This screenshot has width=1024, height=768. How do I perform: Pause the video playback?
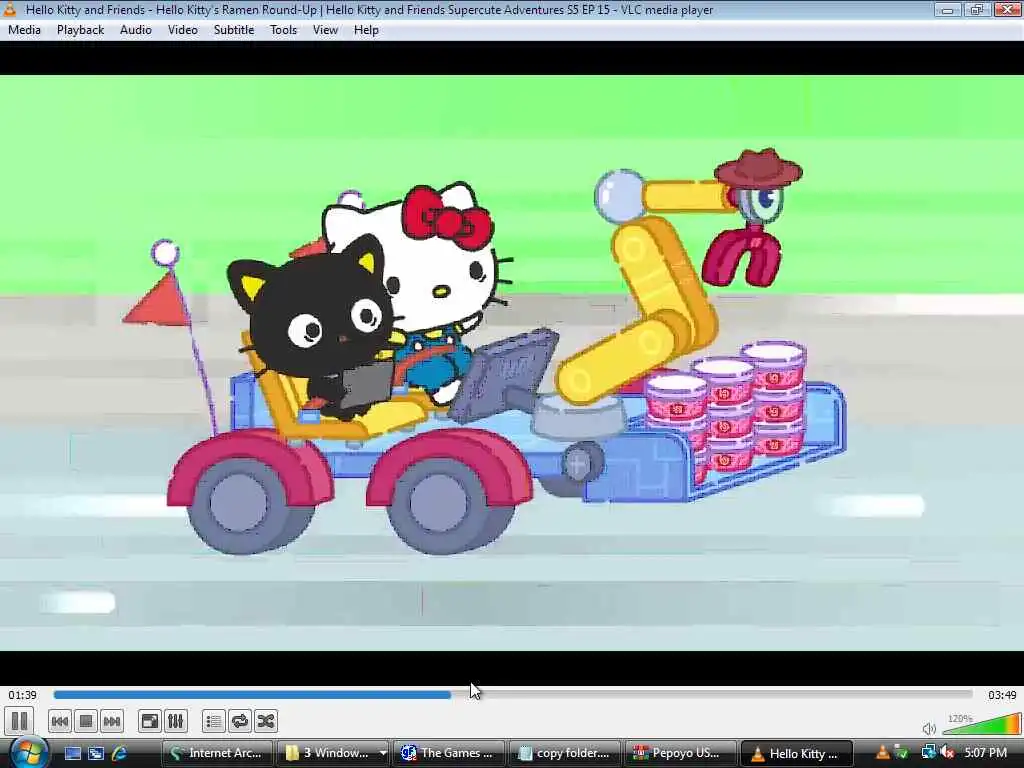pos(19,721)
